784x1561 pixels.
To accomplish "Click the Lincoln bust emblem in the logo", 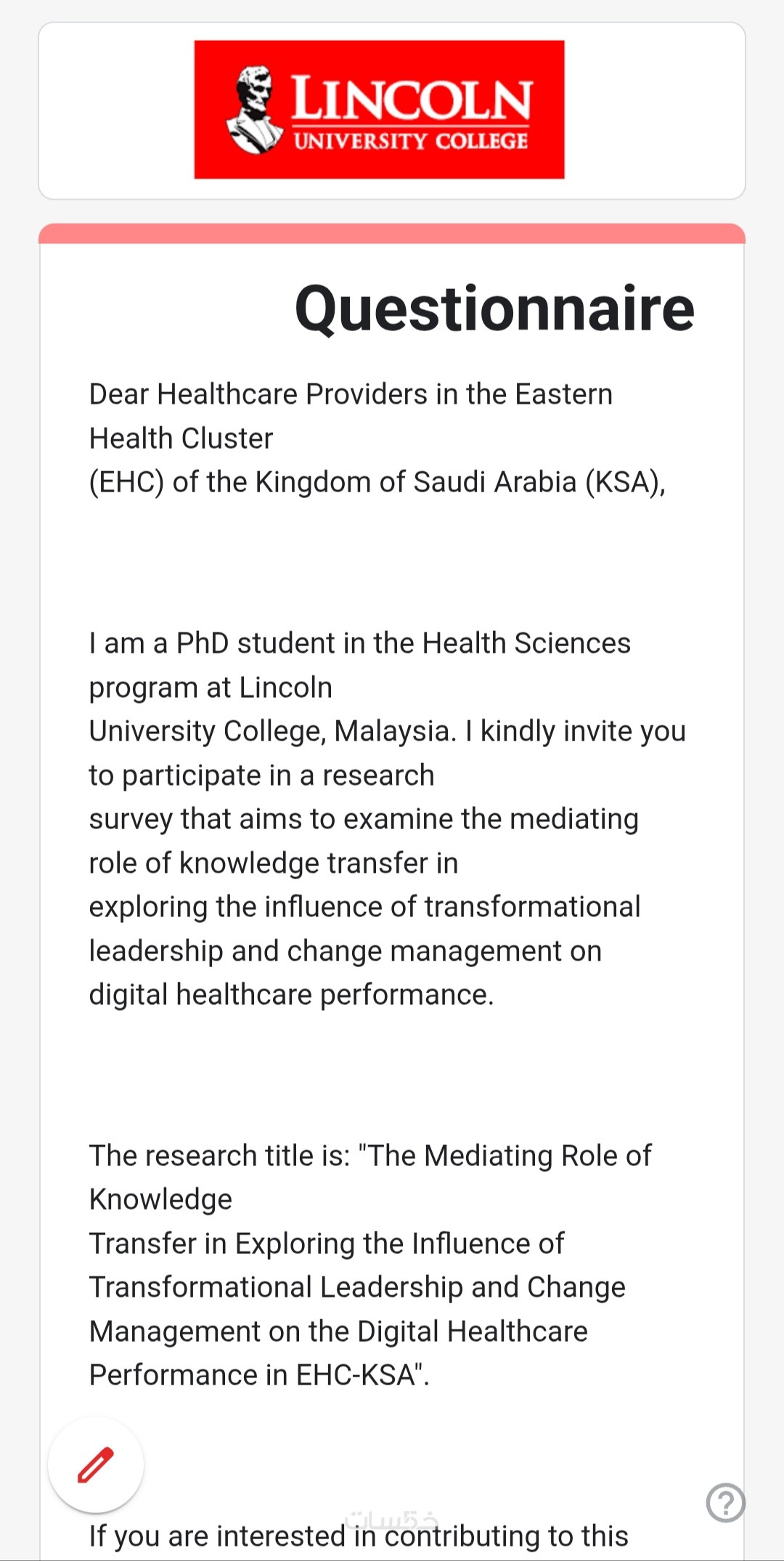I will [x=255, y=110].
